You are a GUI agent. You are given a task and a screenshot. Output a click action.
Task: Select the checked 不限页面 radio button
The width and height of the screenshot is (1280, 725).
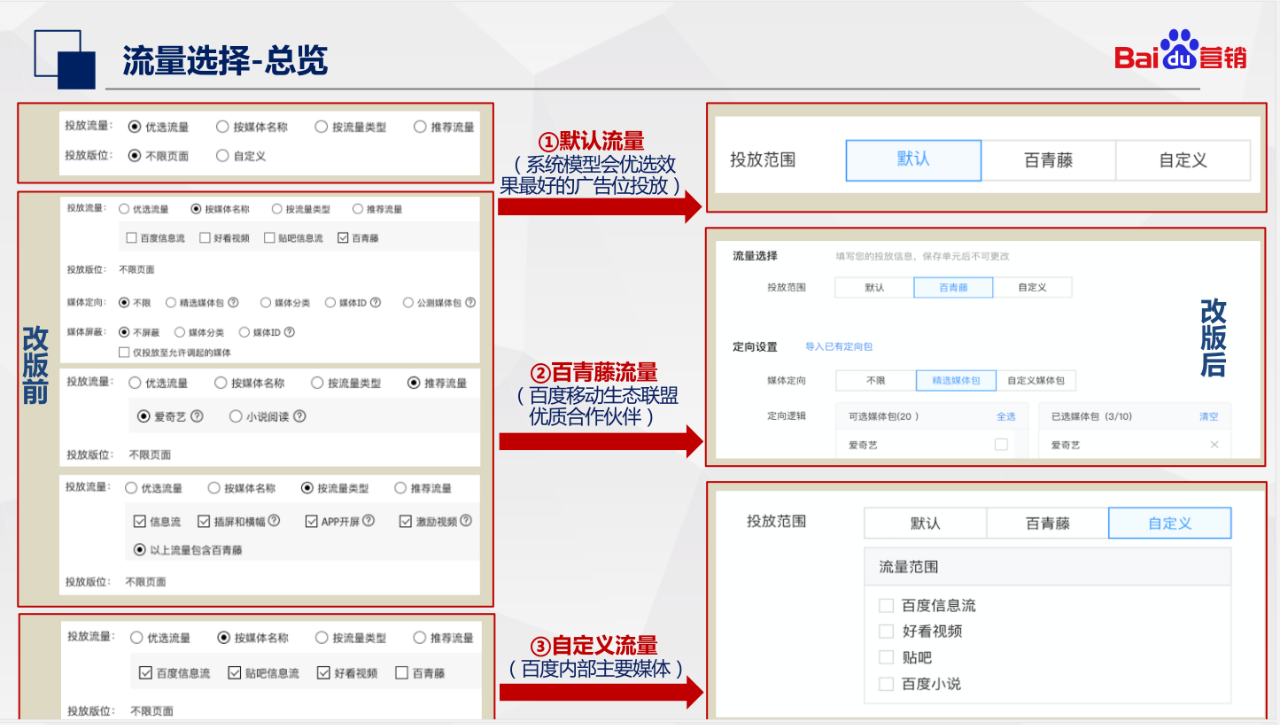(x=135, y=156)
